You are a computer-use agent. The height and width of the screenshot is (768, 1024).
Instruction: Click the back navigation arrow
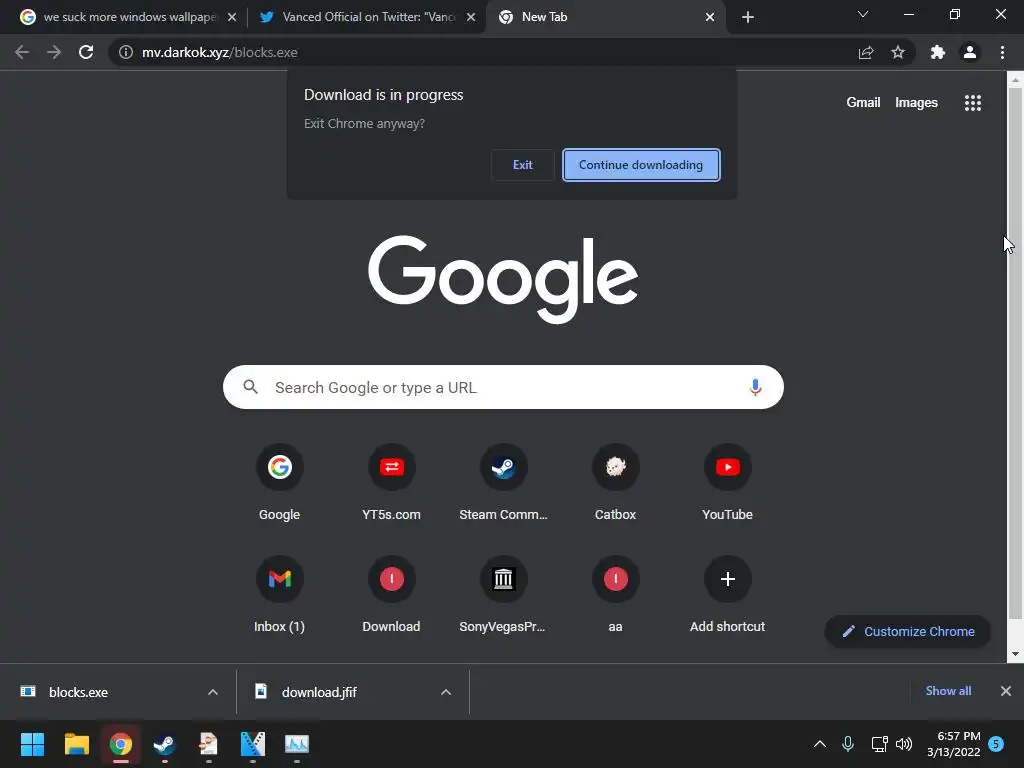point(22,52)
